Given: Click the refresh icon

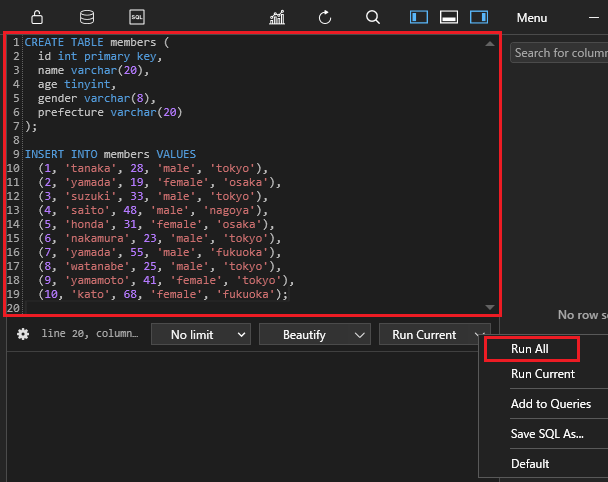Looking at the screenshot, I should click(325, 17).
